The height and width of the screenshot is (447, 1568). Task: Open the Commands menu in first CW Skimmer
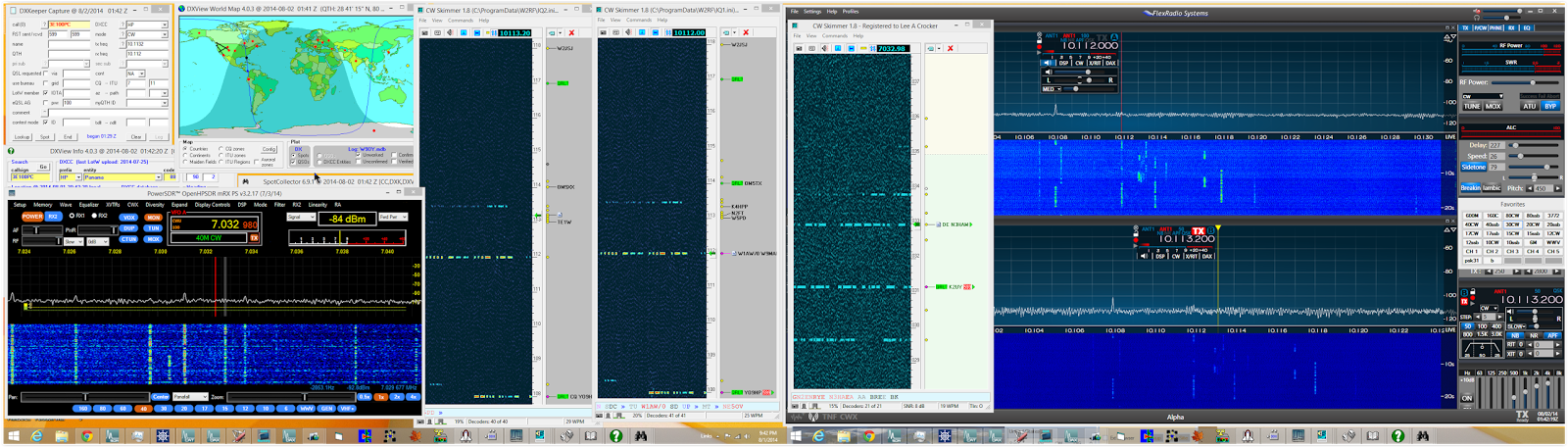click(x=461, y=21)
